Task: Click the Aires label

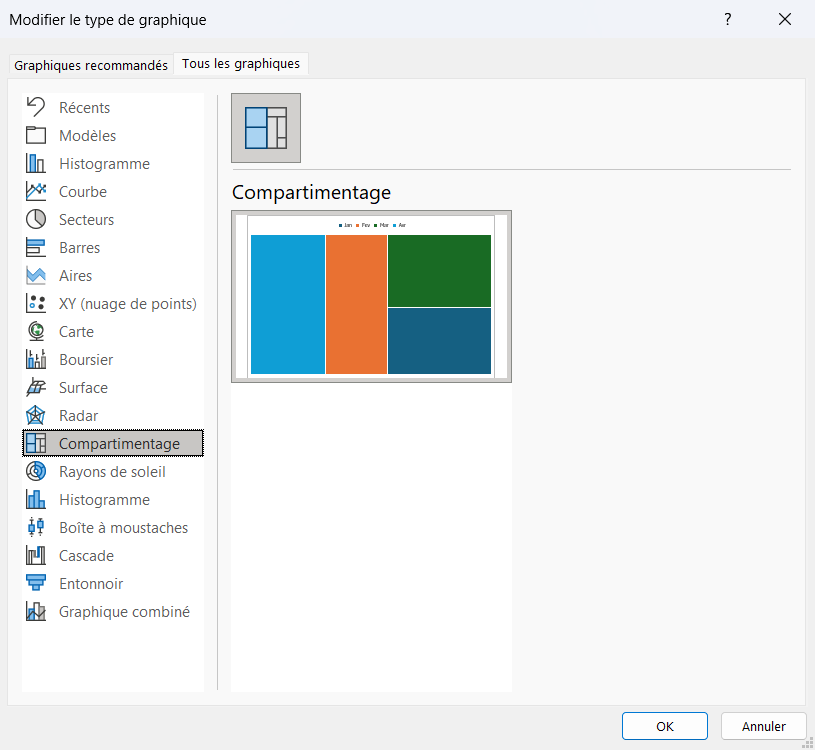Action: [x=75, y=276]
